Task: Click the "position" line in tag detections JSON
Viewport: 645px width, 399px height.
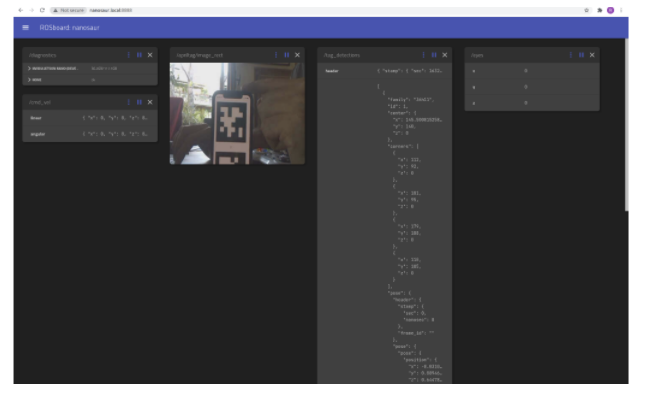Action: pyautogui.click(x=420, y=360)
